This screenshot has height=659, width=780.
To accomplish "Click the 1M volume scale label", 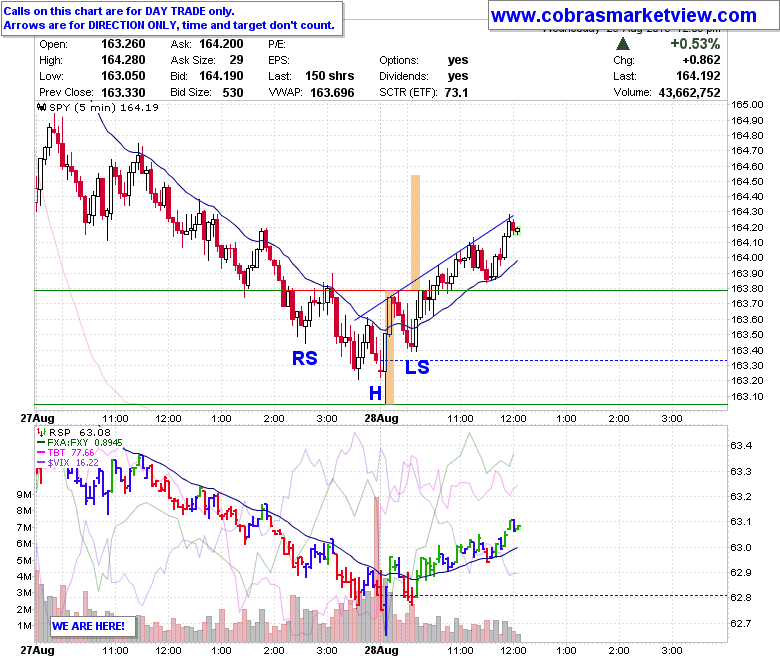I will tap(24, 625).
